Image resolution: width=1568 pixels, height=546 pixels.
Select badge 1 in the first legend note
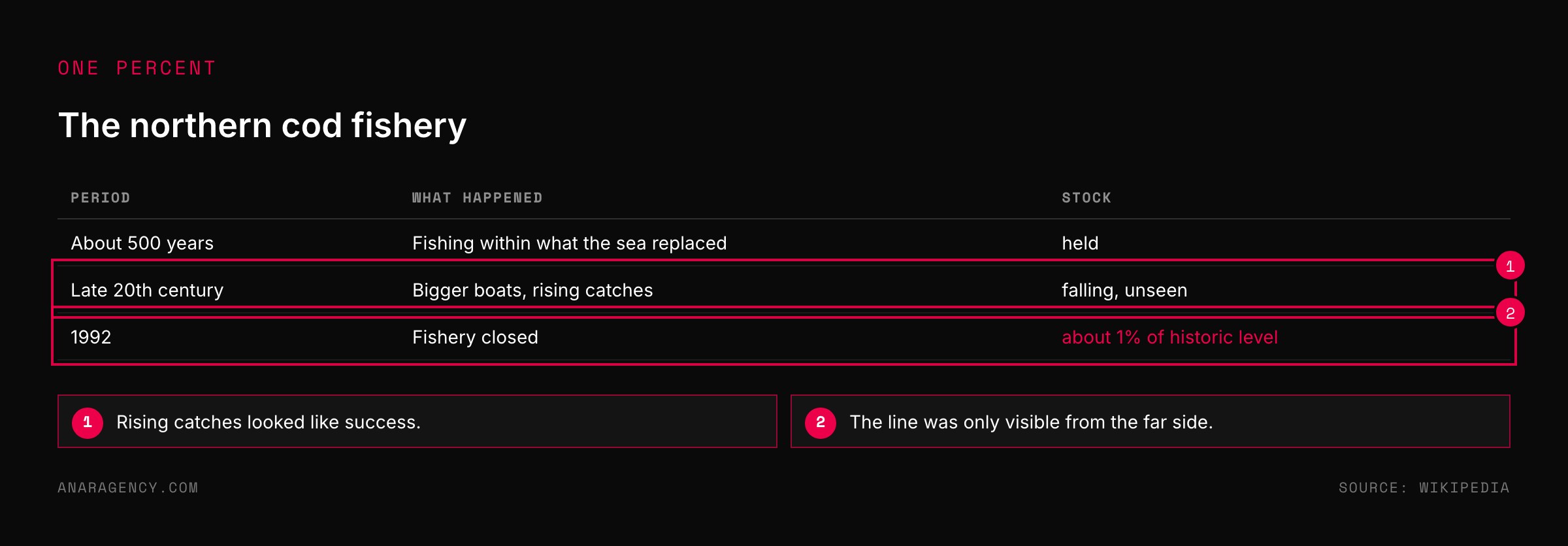(88, 423)
